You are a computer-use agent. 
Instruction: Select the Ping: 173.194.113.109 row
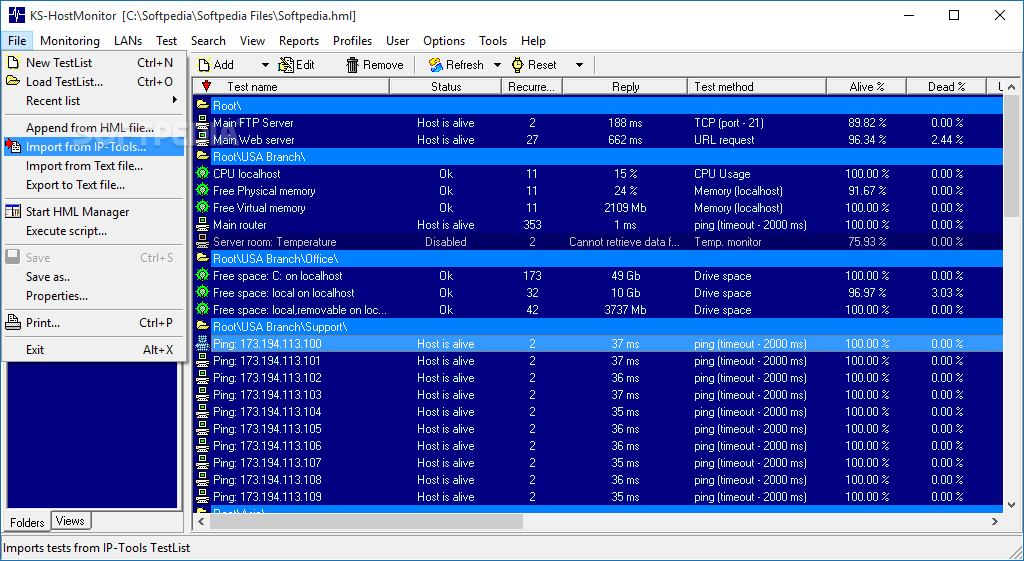pos(598,496)
